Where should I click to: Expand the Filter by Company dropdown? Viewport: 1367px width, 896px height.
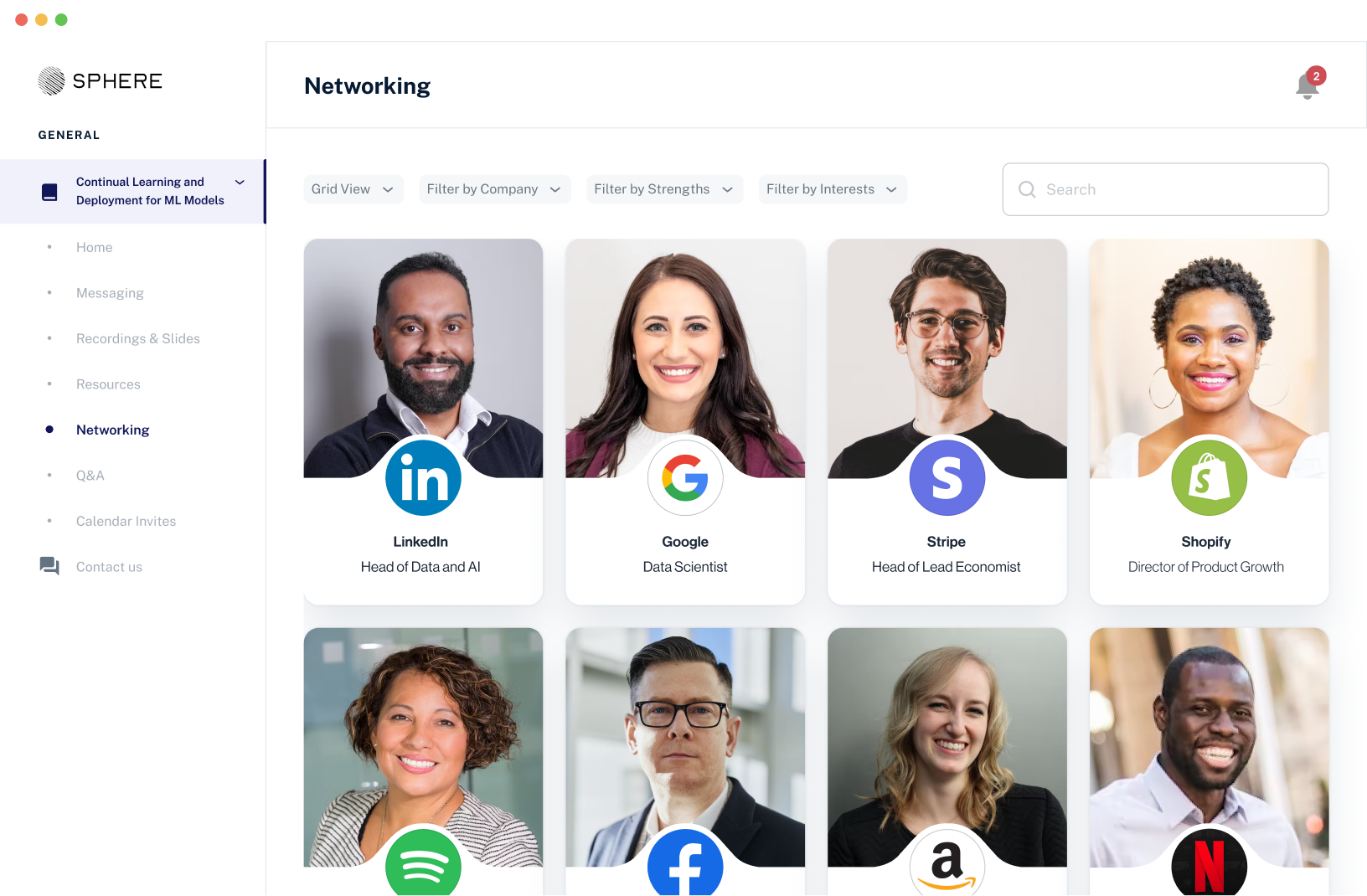[x=494, y=189]
